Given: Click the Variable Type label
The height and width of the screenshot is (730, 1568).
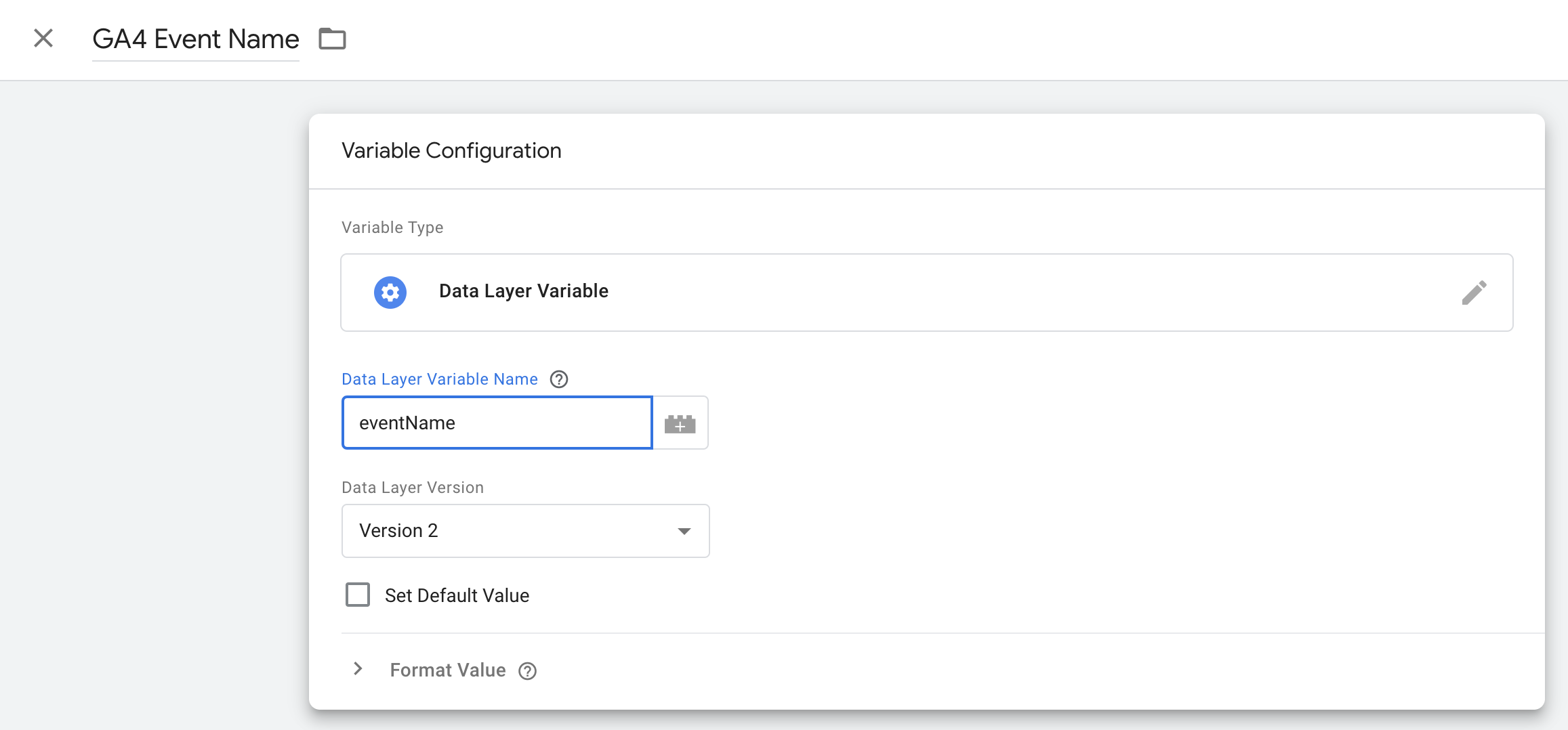Looking at the screenshot, I should 392,228.
